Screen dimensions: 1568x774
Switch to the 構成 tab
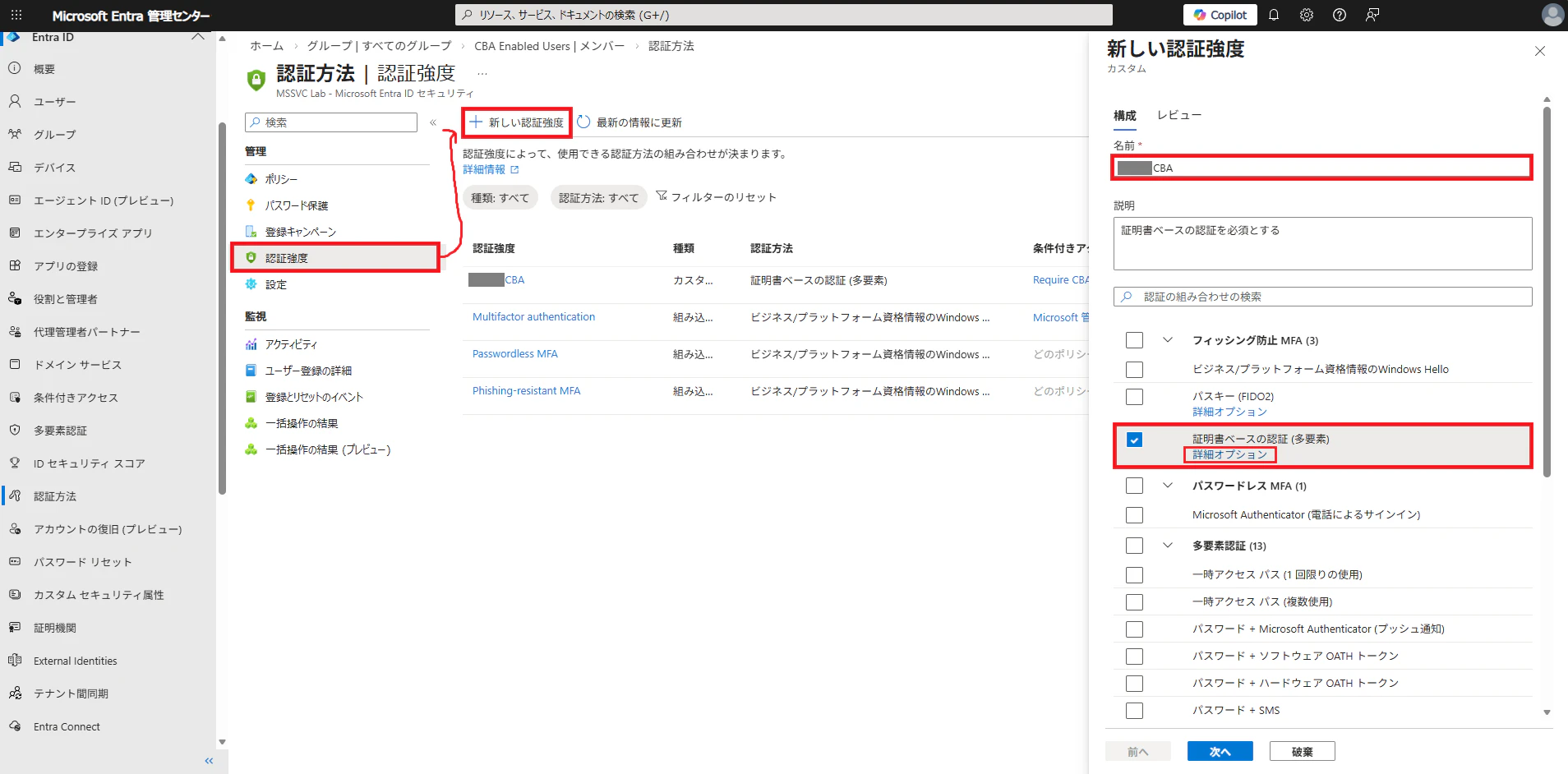[x=1125, y=115]
